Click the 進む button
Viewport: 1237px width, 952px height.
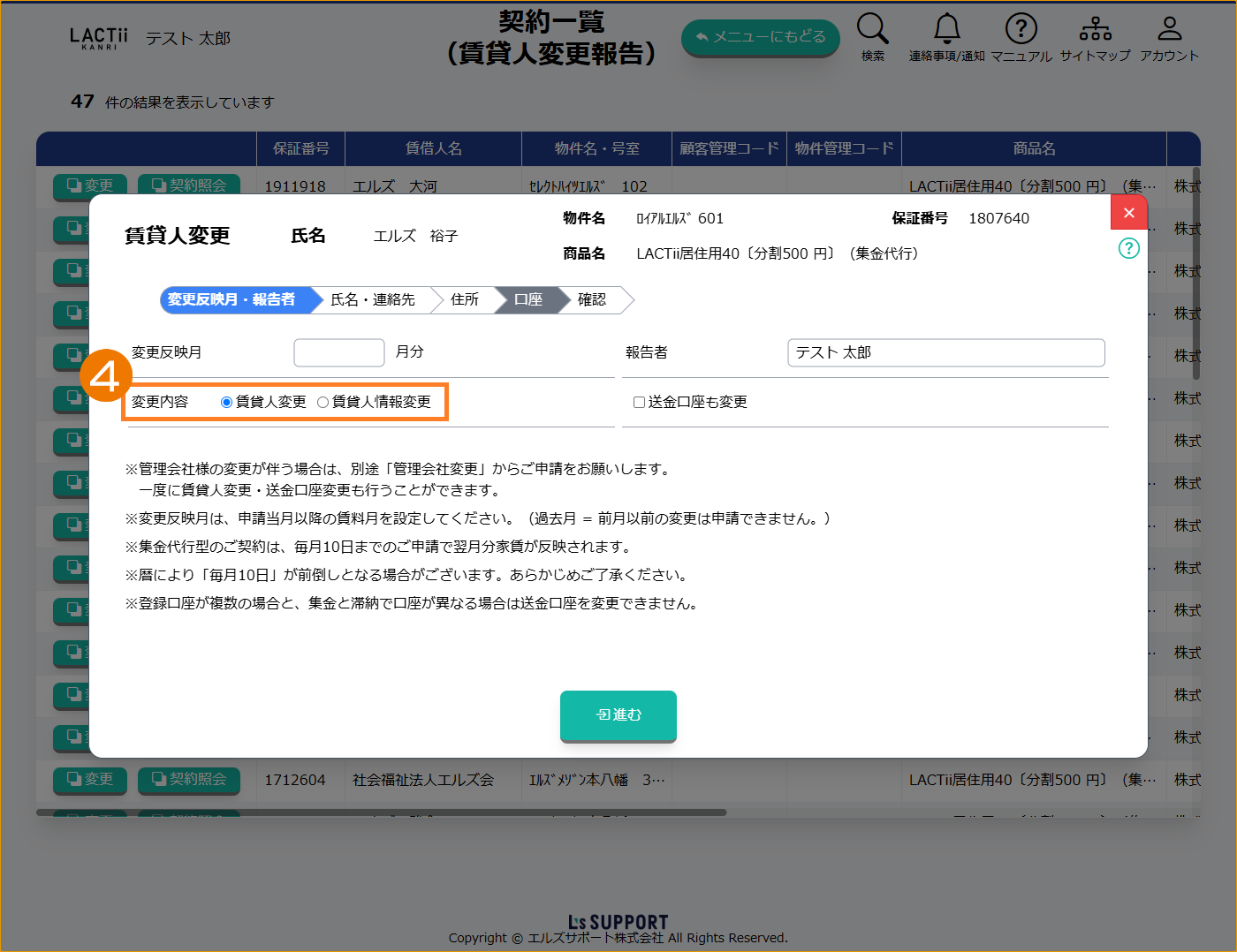click(x=618, y=715)
